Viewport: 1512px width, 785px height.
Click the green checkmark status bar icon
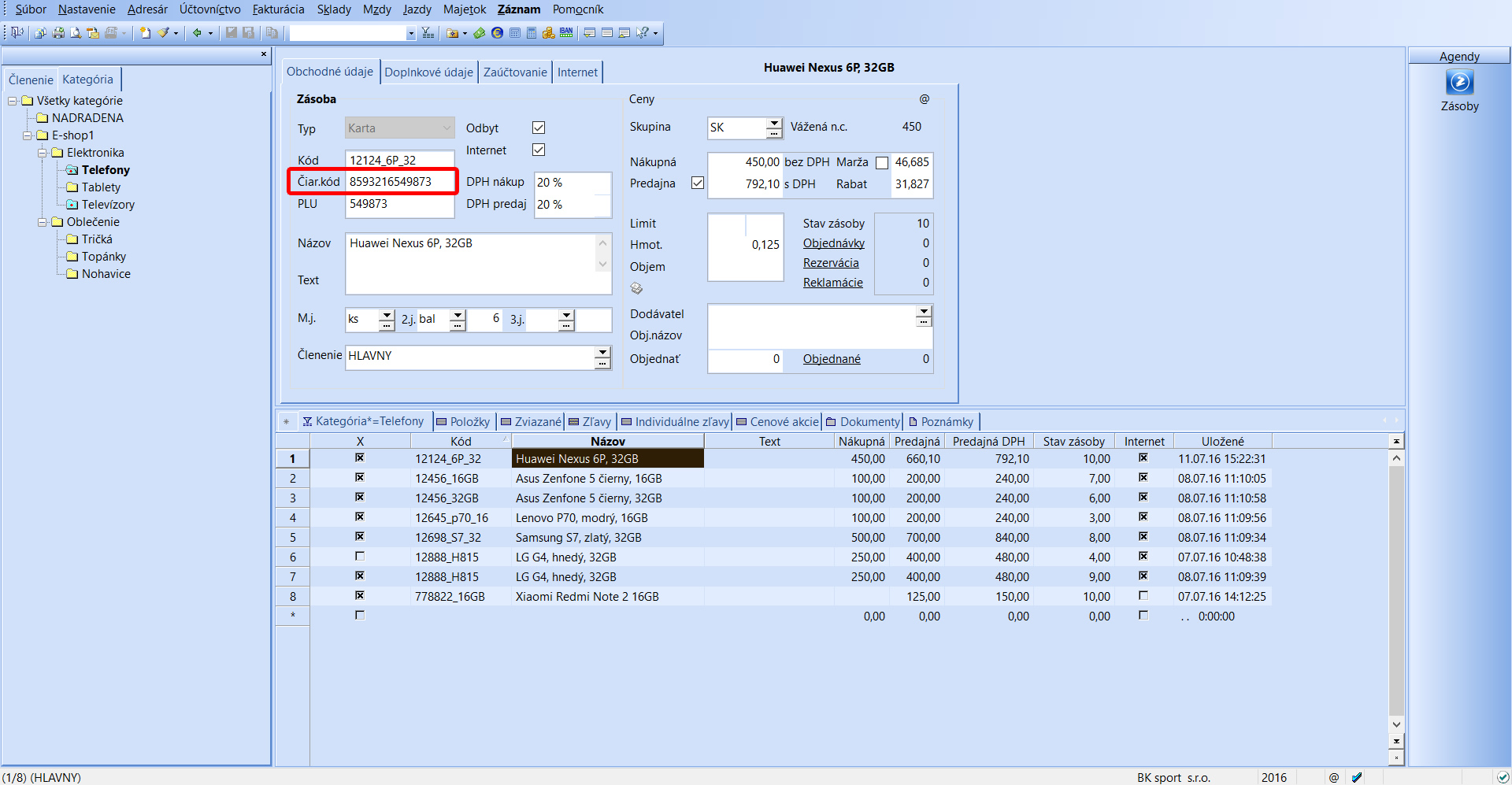(x=1503, y=777)
